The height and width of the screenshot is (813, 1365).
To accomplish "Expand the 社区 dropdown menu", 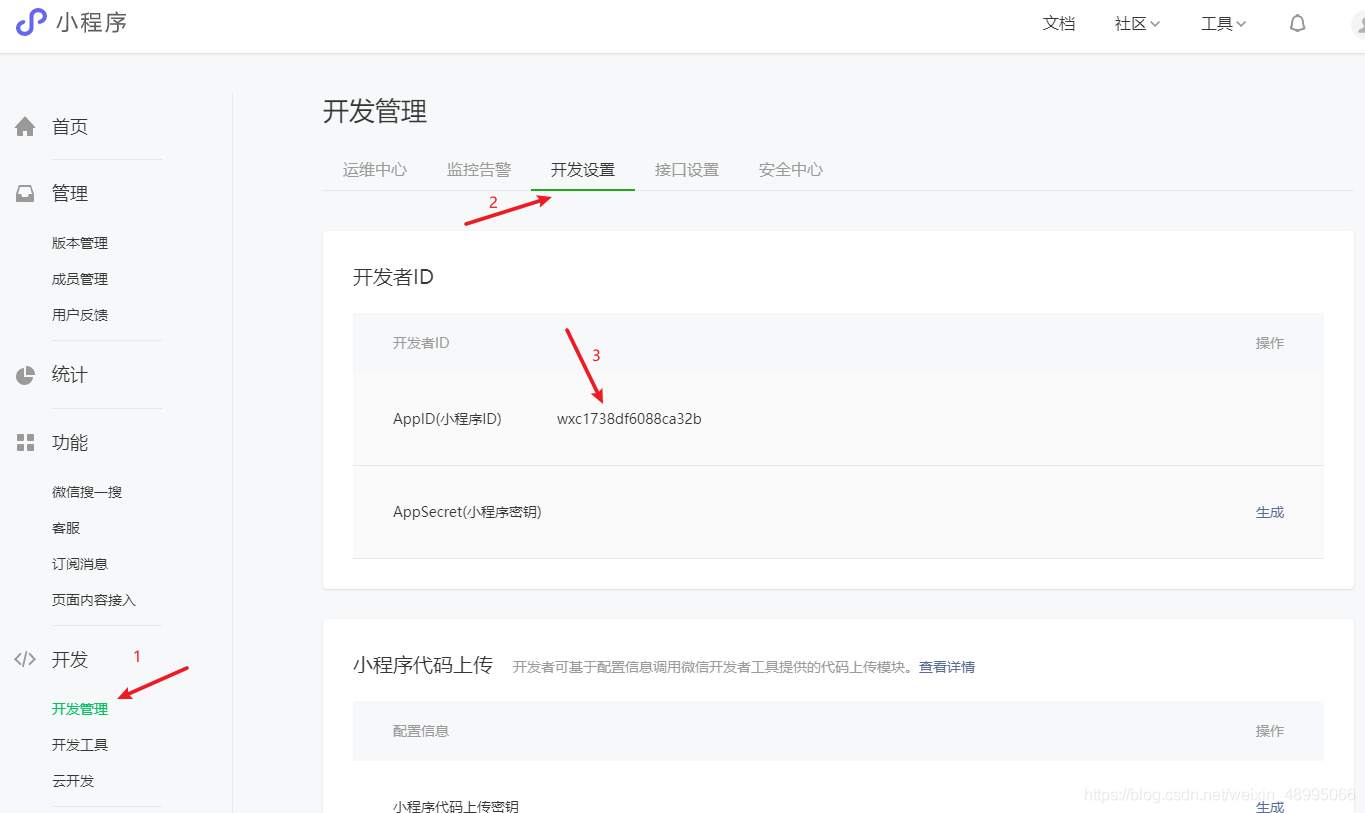I will coord(1137,24).
